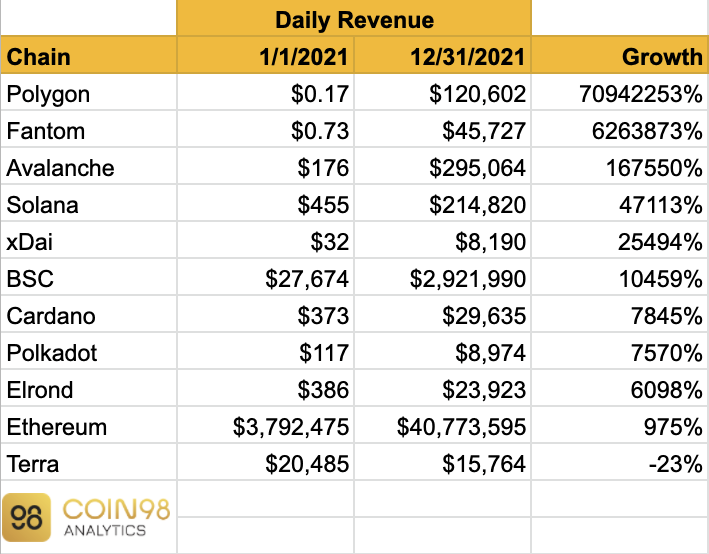Select the $2,921,990 cell

(443, 277)
